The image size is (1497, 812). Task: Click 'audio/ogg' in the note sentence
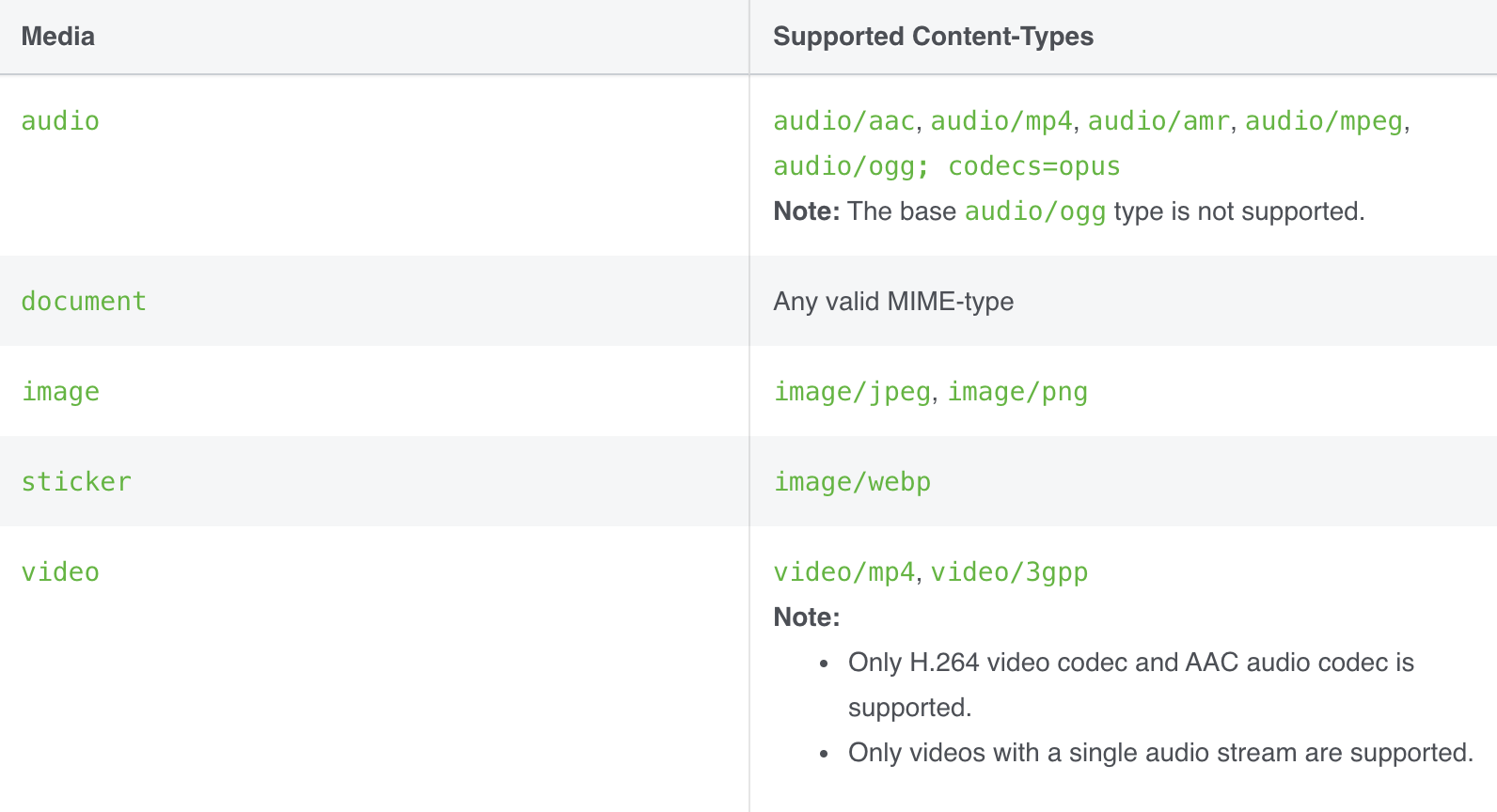click(x=1035, y=211)
